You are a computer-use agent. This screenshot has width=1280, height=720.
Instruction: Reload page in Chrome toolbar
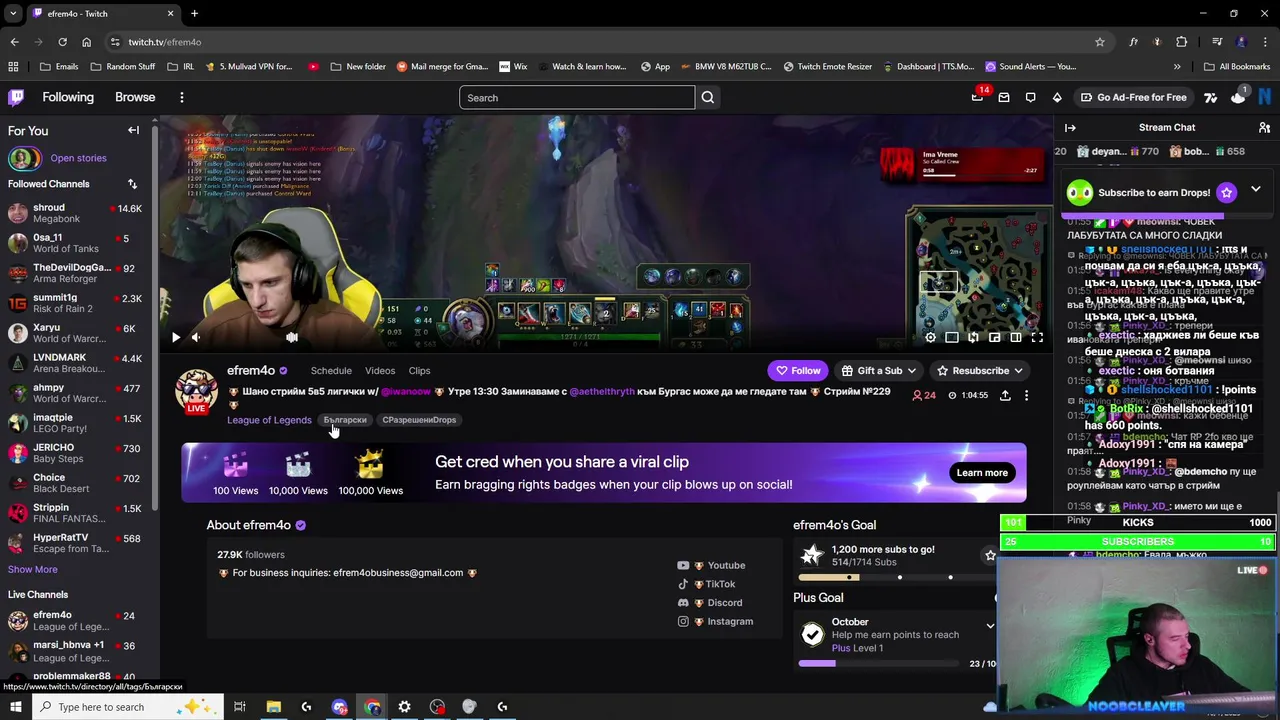(62, 42)
